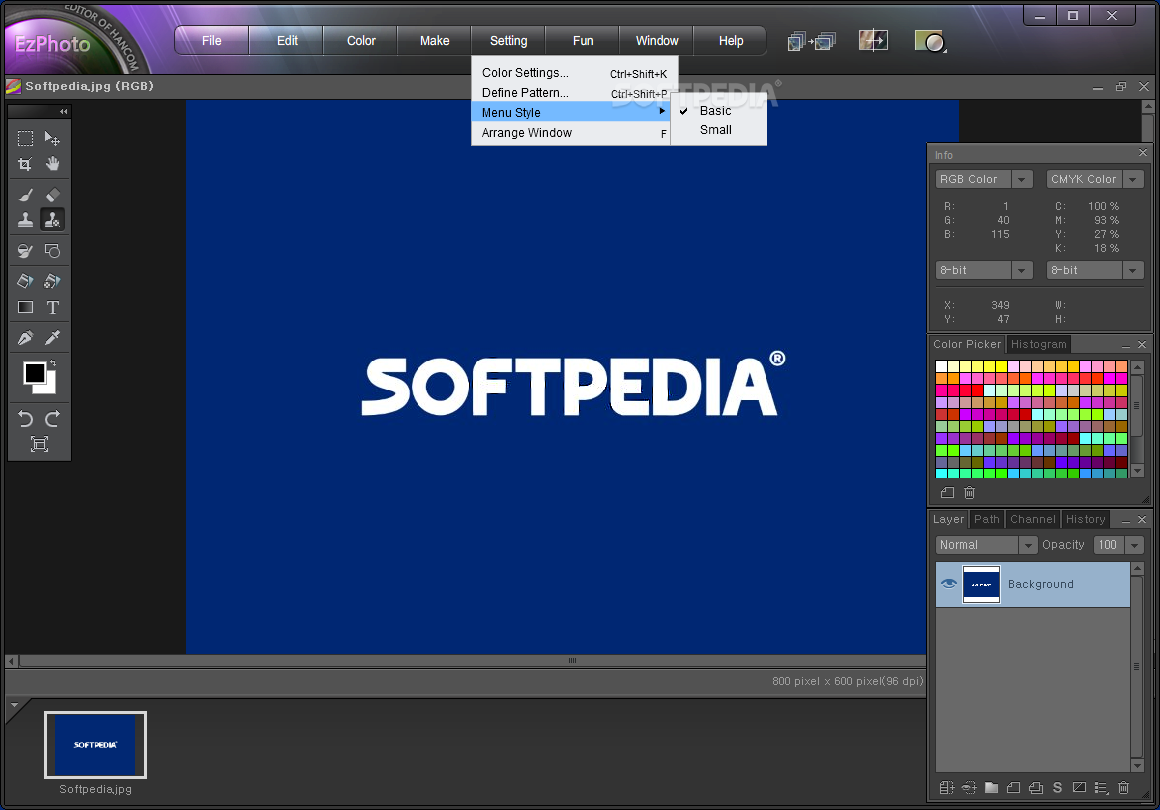Open the Make menu
Viewport: 1160px width, 810px height.
coord(434,41)
